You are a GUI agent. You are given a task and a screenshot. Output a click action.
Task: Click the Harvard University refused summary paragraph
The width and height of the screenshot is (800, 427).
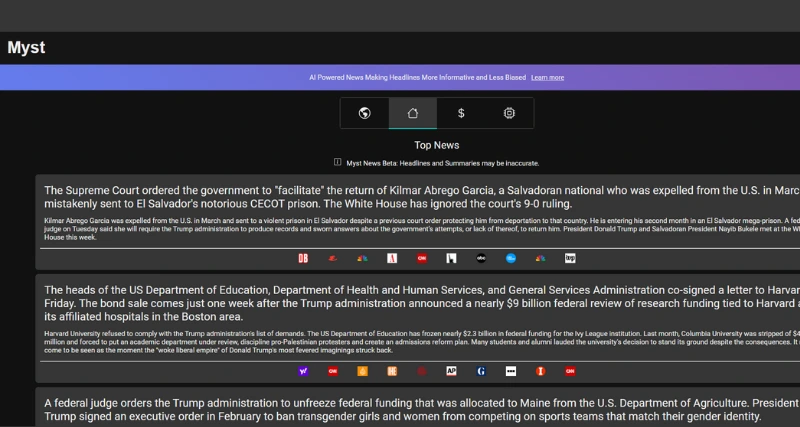[x=422, y=342]
